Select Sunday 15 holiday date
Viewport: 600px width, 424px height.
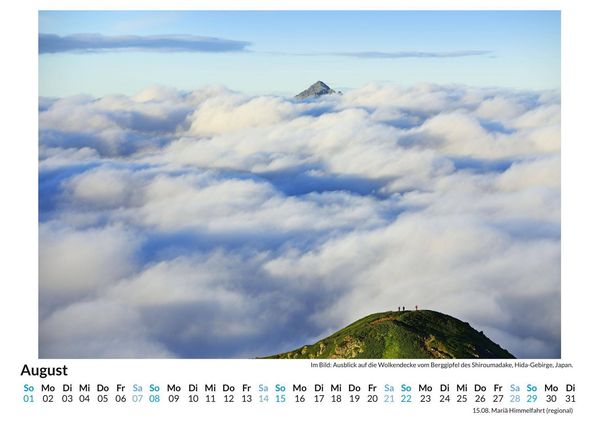[280, 393]
